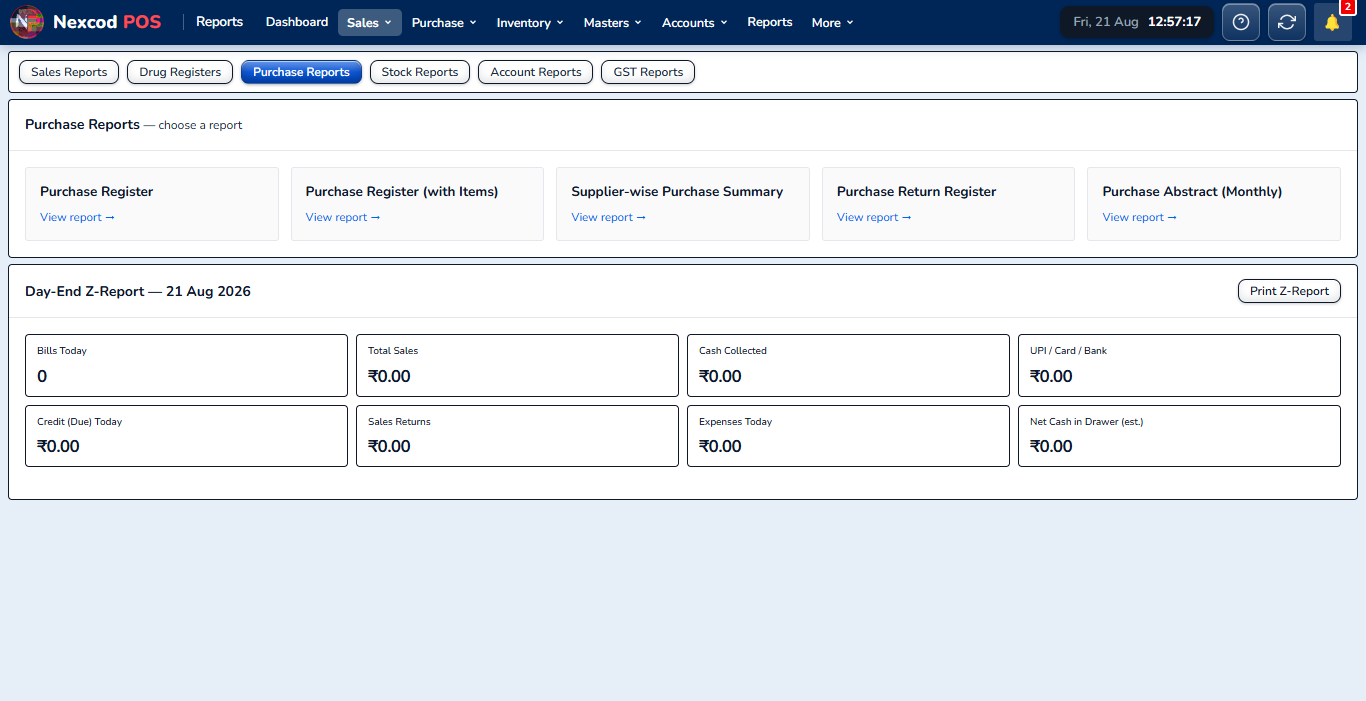
Task: Click the Cash Collected stat card
Action: click(848, 365)
